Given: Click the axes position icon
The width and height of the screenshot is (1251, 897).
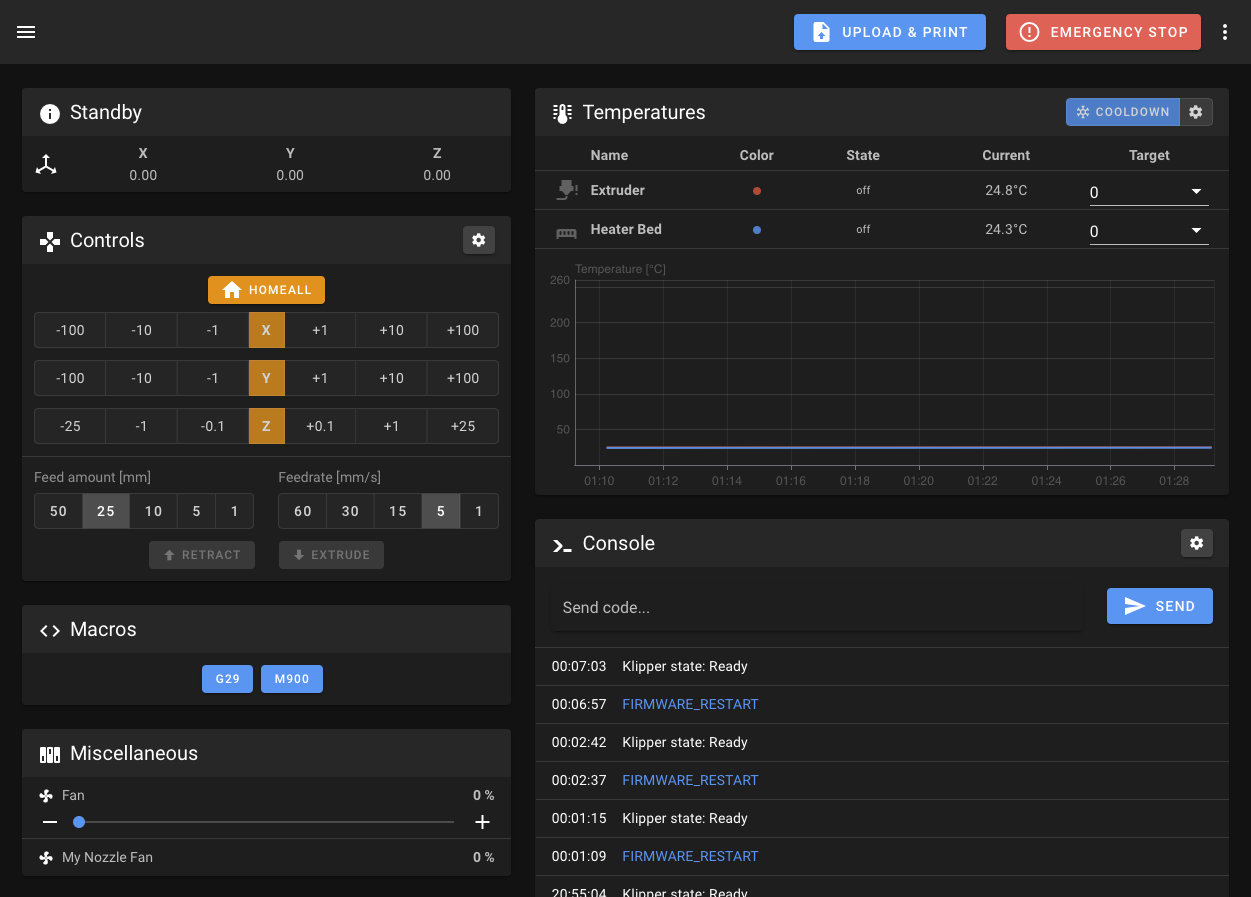Looking at the screenshot, I should [x=46, y=165].
